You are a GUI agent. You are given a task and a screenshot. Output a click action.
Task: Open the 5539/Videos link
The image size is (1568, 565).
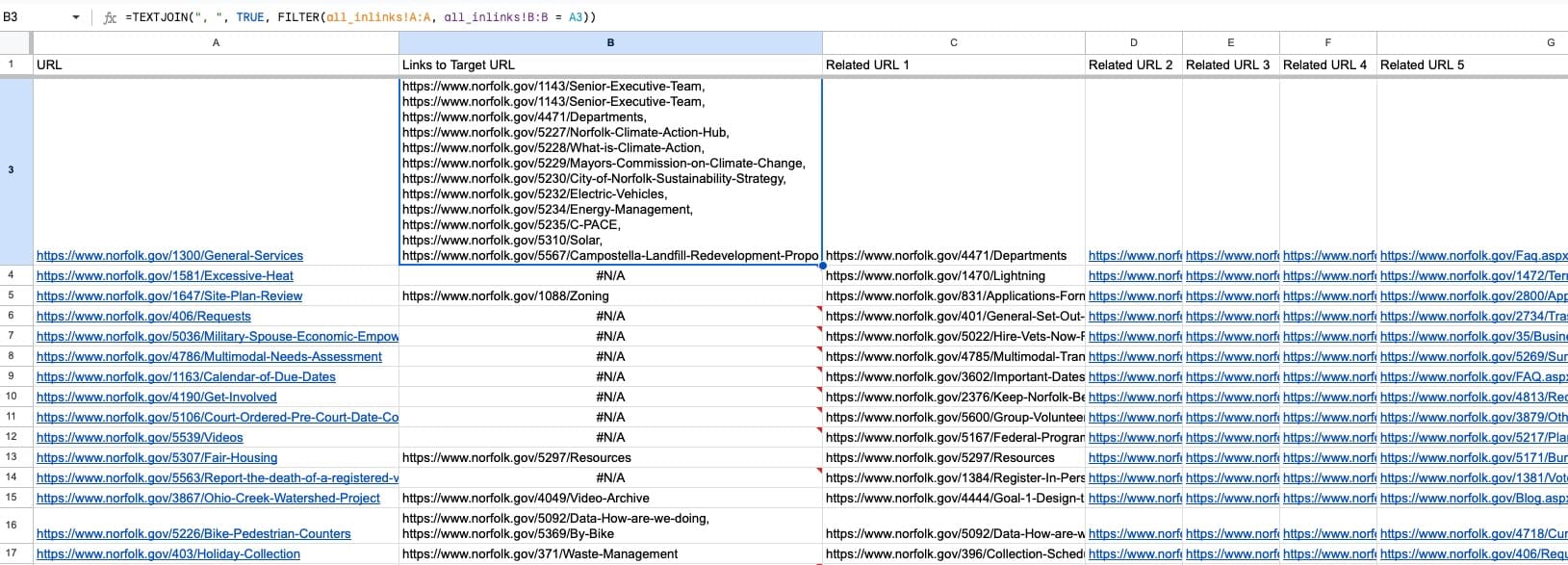[140, 438]
